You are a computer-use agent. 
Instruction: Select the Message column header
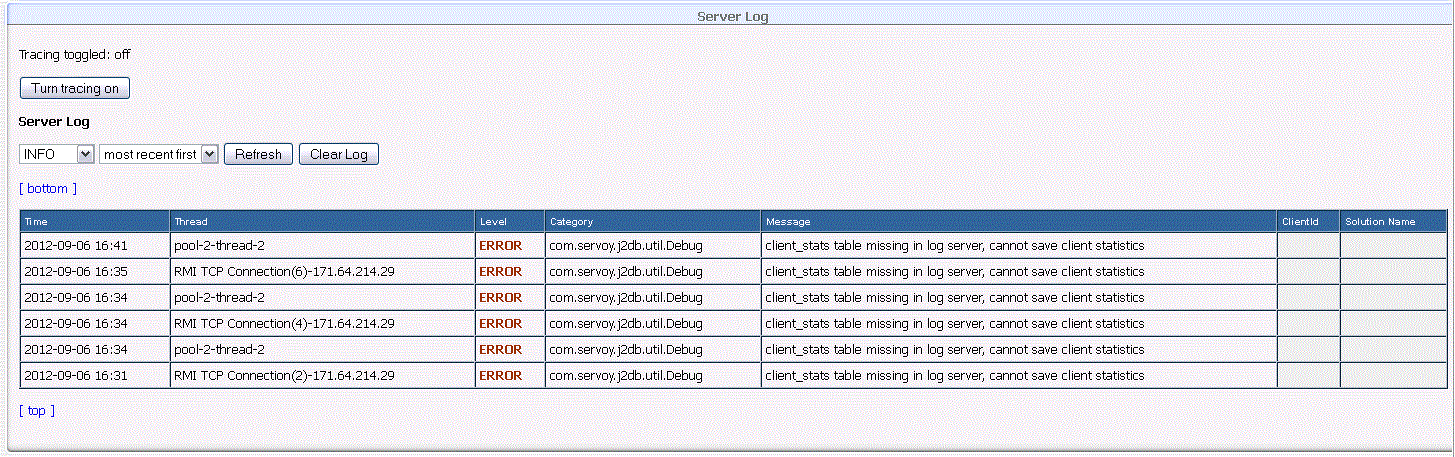pyautogui.click(x=788, y=221)
